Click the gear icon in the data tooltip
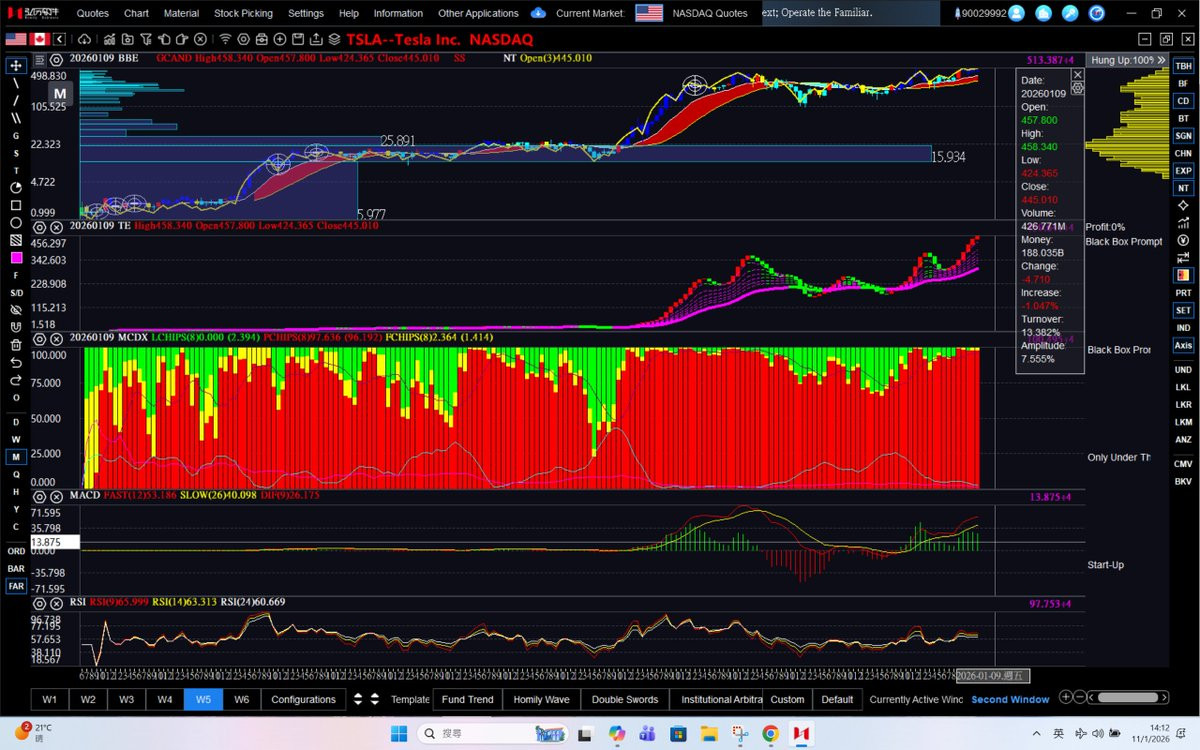1200x750 pixels. [x=1077, y=88]
